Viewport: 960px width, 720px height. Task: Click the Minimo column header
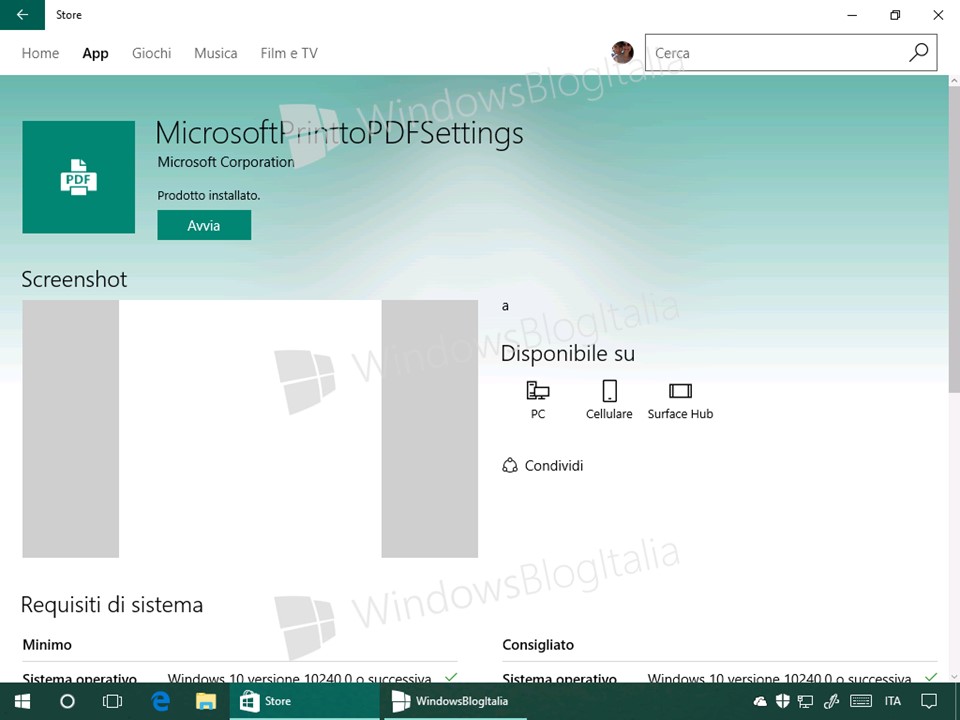pos(47,645)
